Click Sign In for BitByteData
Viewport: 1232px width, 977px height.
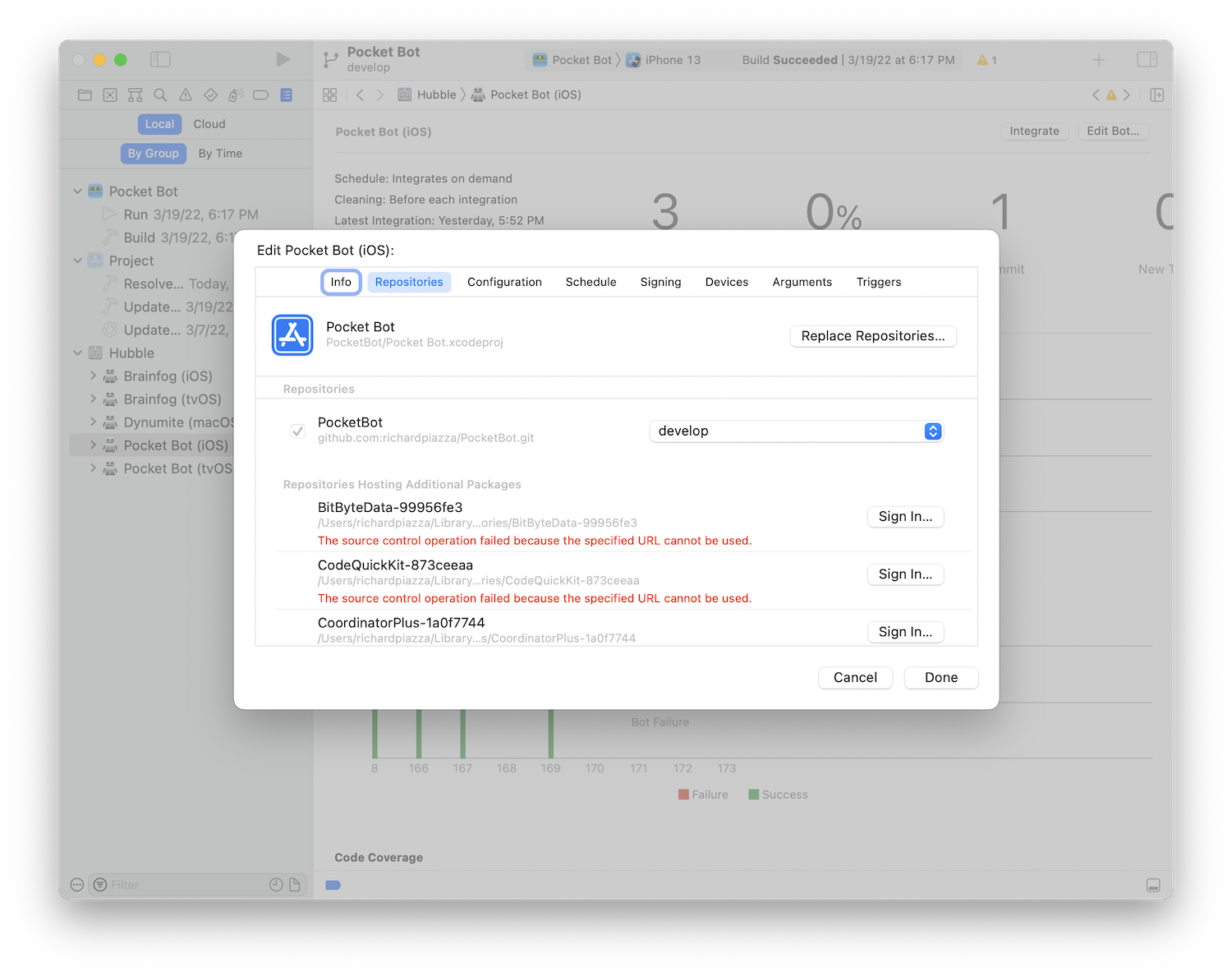[906, 517]
